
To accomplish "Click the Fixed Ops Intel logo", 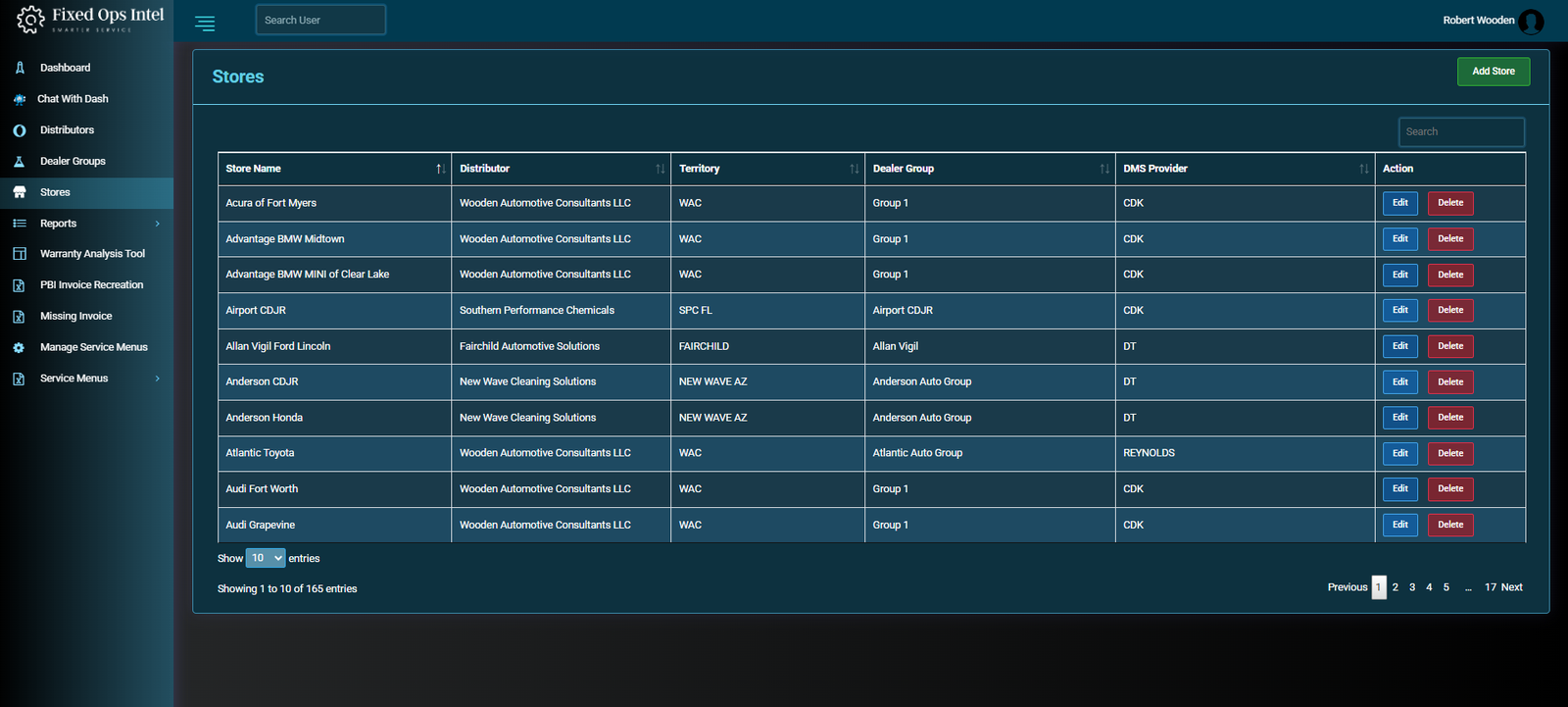I will [x=90, y=20].
